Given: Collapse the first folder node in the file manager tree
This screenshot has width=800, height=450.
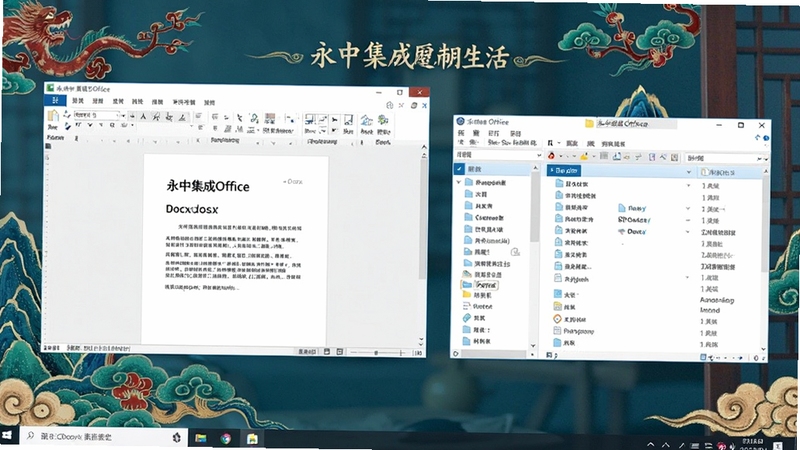Looking at the screenshot, I should 459,182.
